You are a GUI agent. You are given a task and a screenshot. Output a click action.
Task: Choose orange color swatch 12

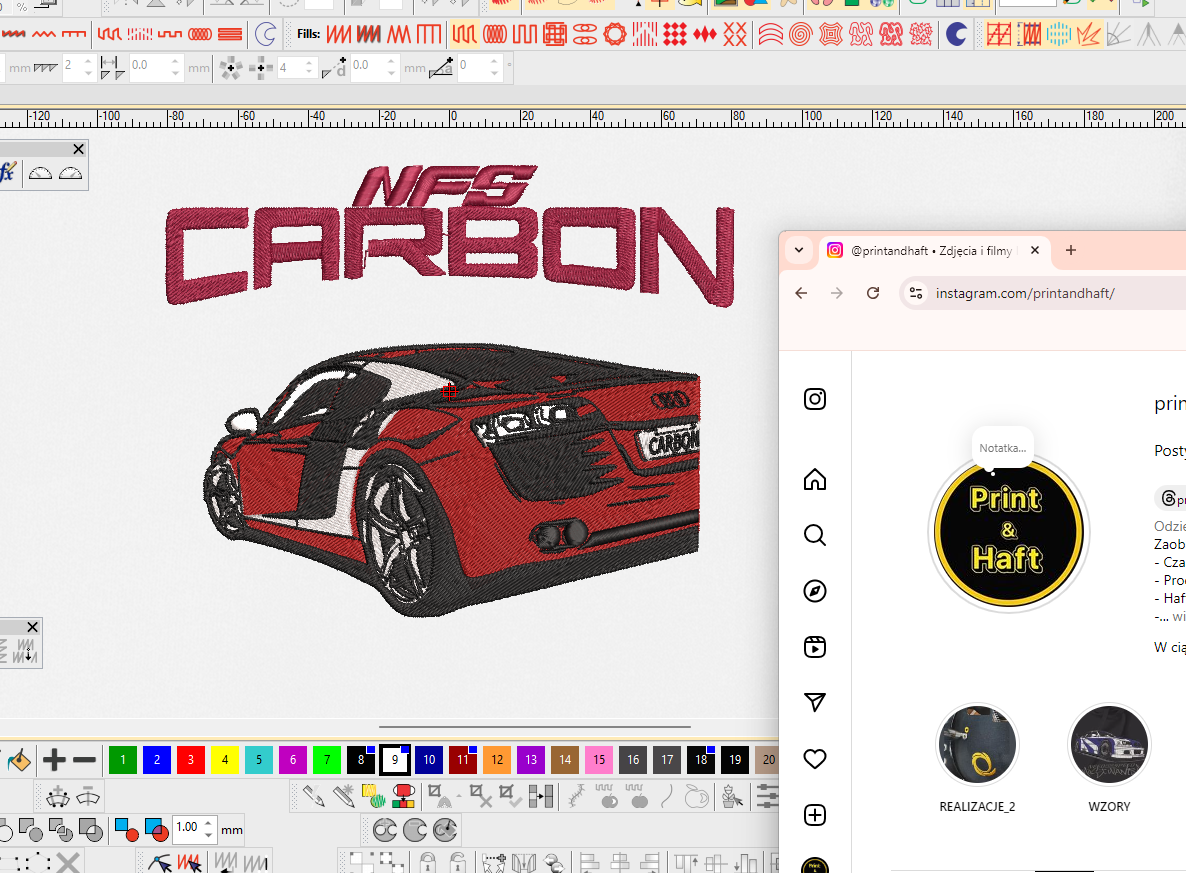(x=497, y=760)
